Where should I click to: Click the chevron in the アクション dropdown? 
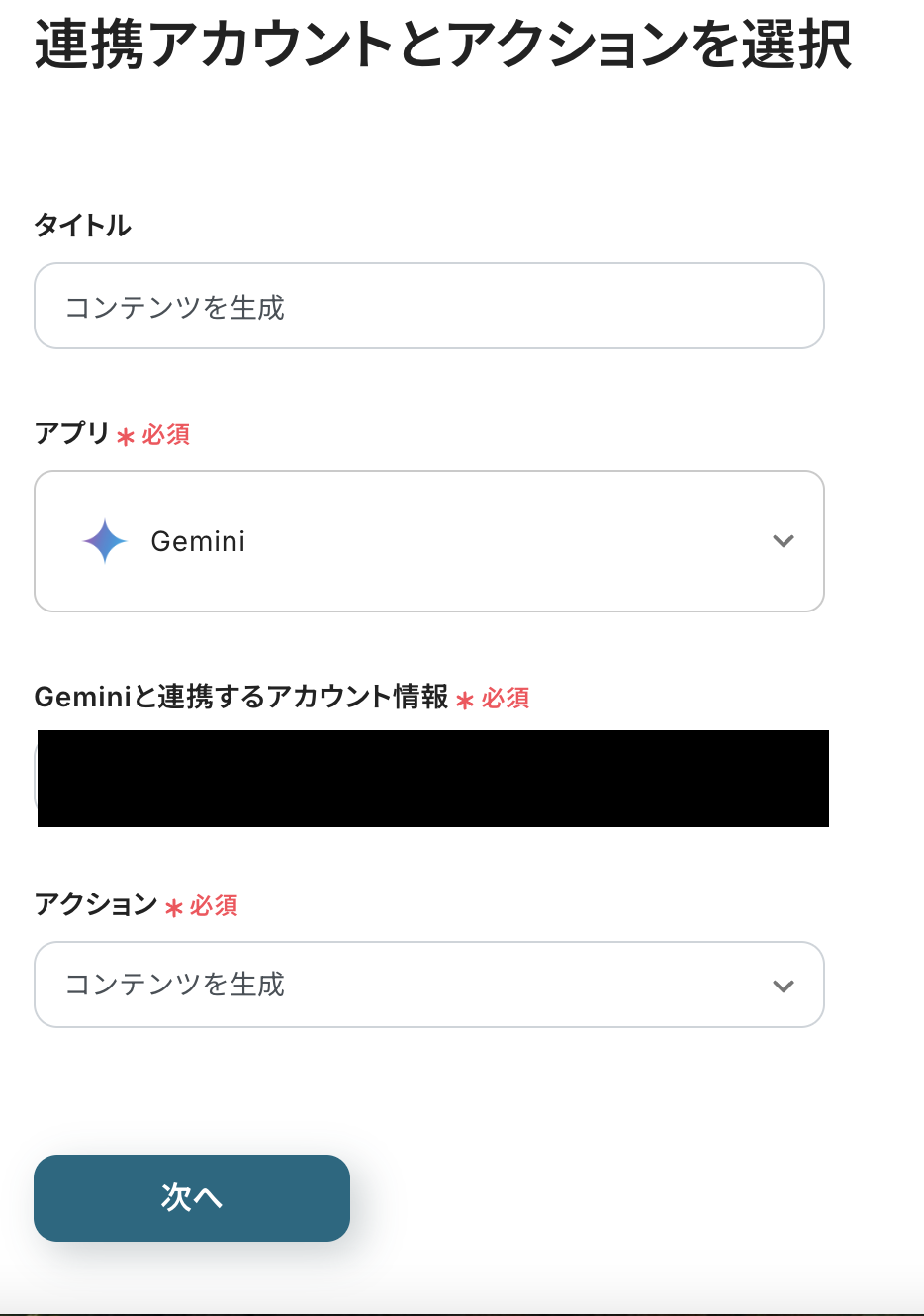[784, 986]
